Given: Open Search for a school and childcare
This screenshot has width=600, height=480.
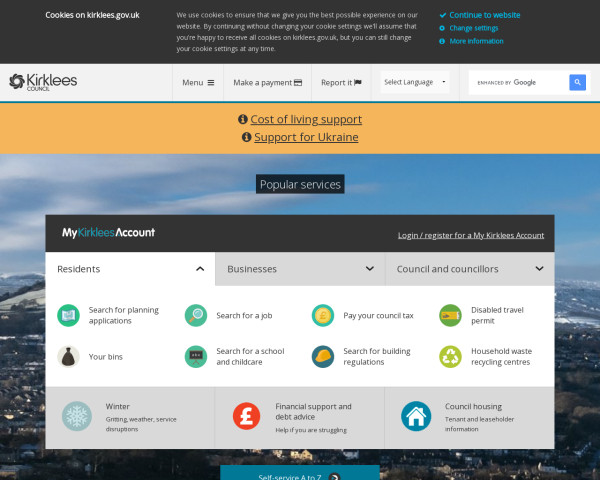Looking at the screenshot, I should point(250,357).
